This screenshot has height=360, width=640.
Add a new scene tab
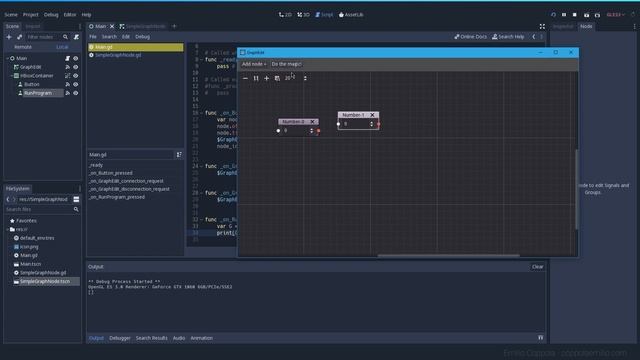pyautogui.click(x=174, y=27)
